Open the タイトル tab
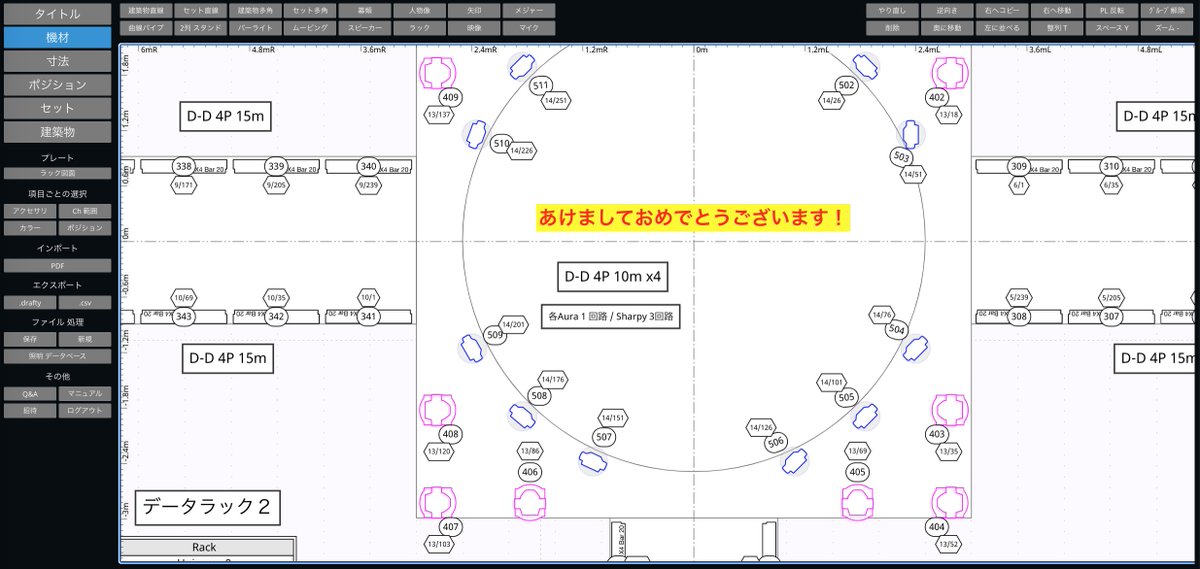This screenshot has width=1200, height=569. (57, 13)
